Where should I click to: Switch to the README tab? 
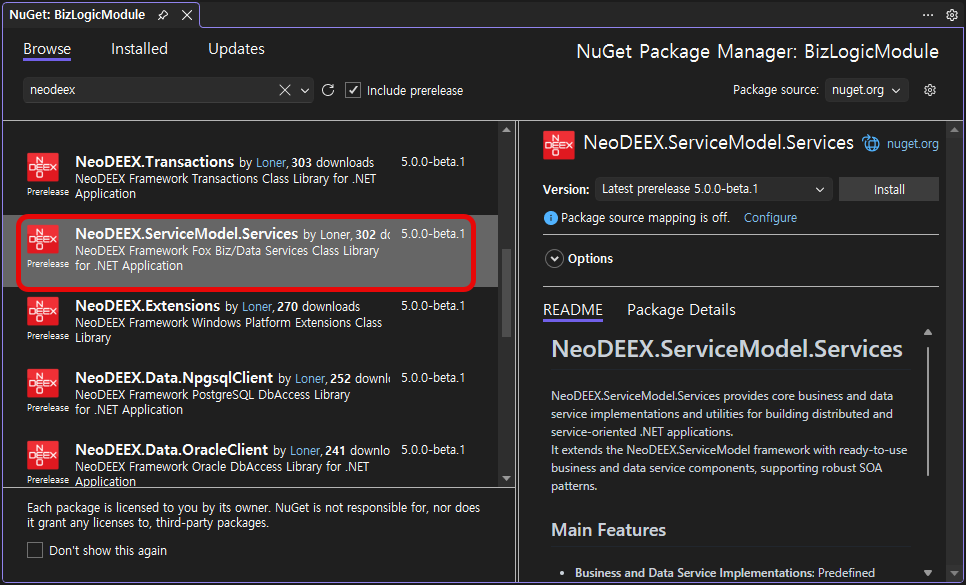572,310
